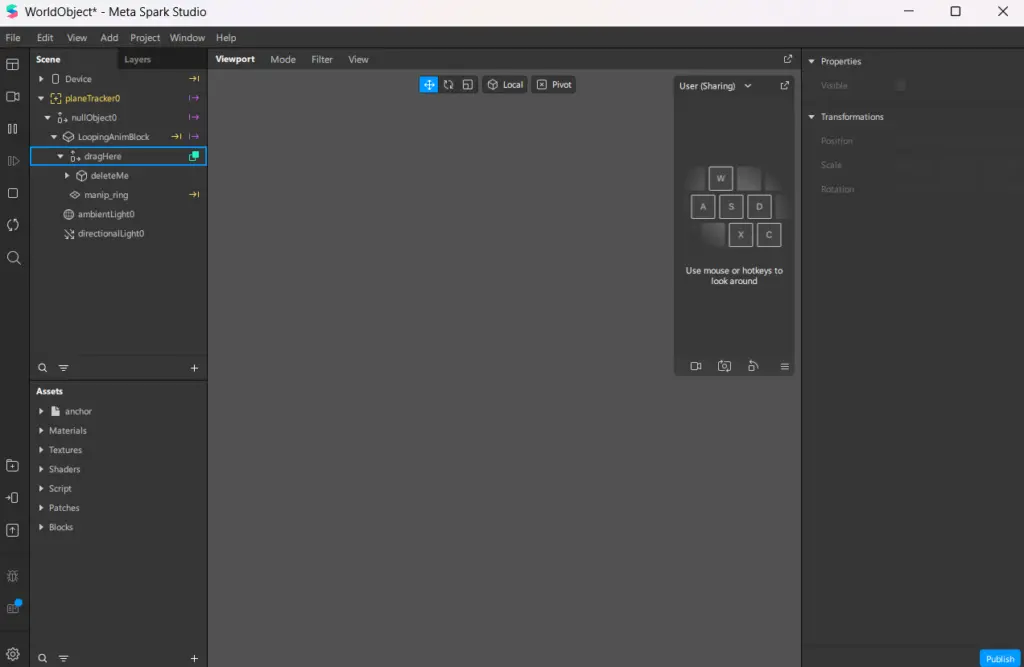Activate the Move tool toggle

click(428, 84)
